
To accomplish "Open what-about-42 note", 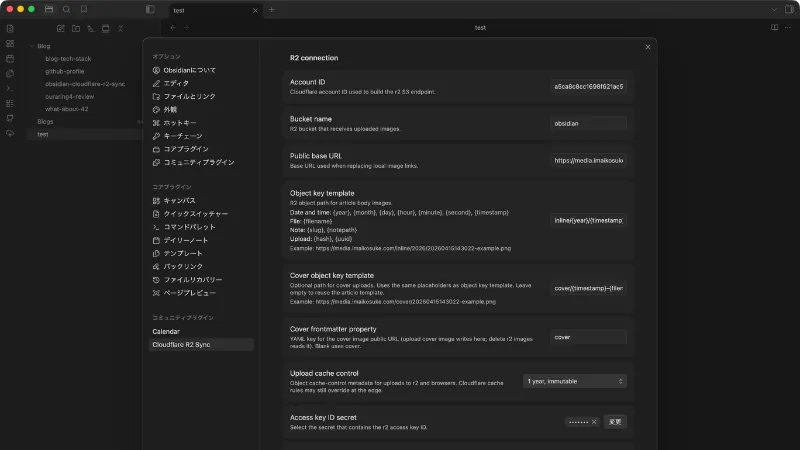I will tap(67, 109).
